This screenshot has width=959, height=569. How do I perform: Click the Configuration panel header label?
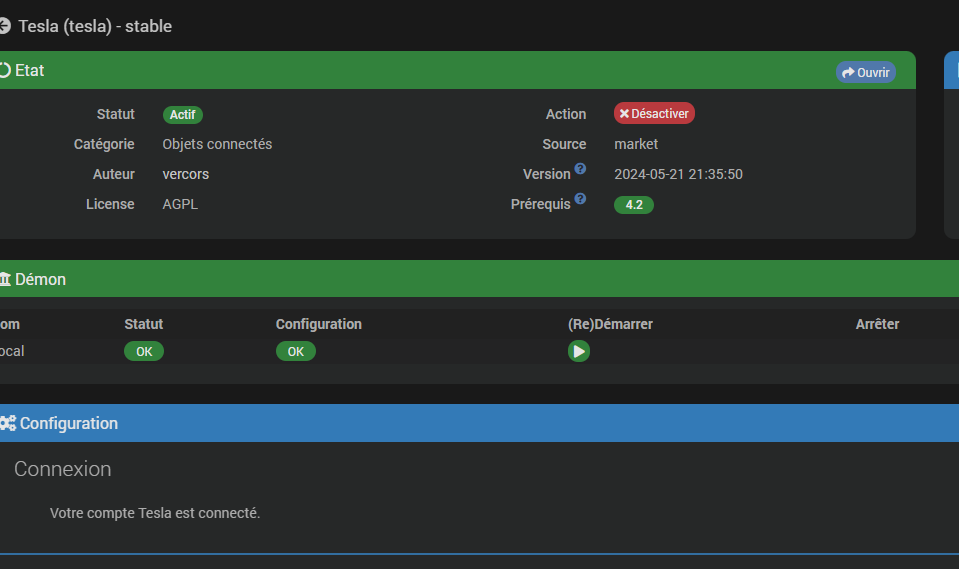pos(68,423)
